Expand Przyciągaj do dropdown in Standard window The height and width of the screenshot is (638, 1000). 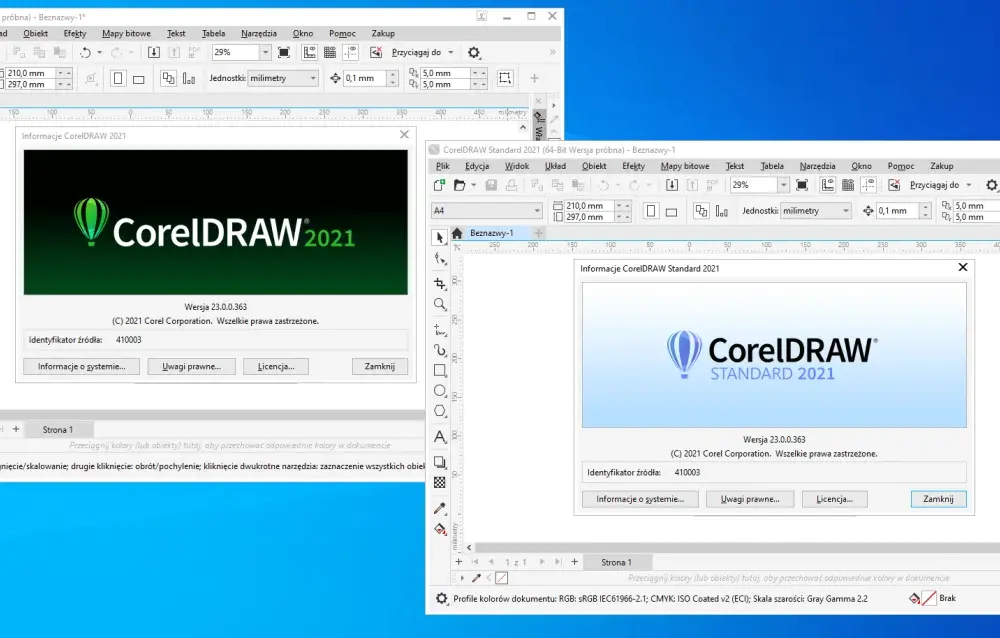click(x=969, y=185)
